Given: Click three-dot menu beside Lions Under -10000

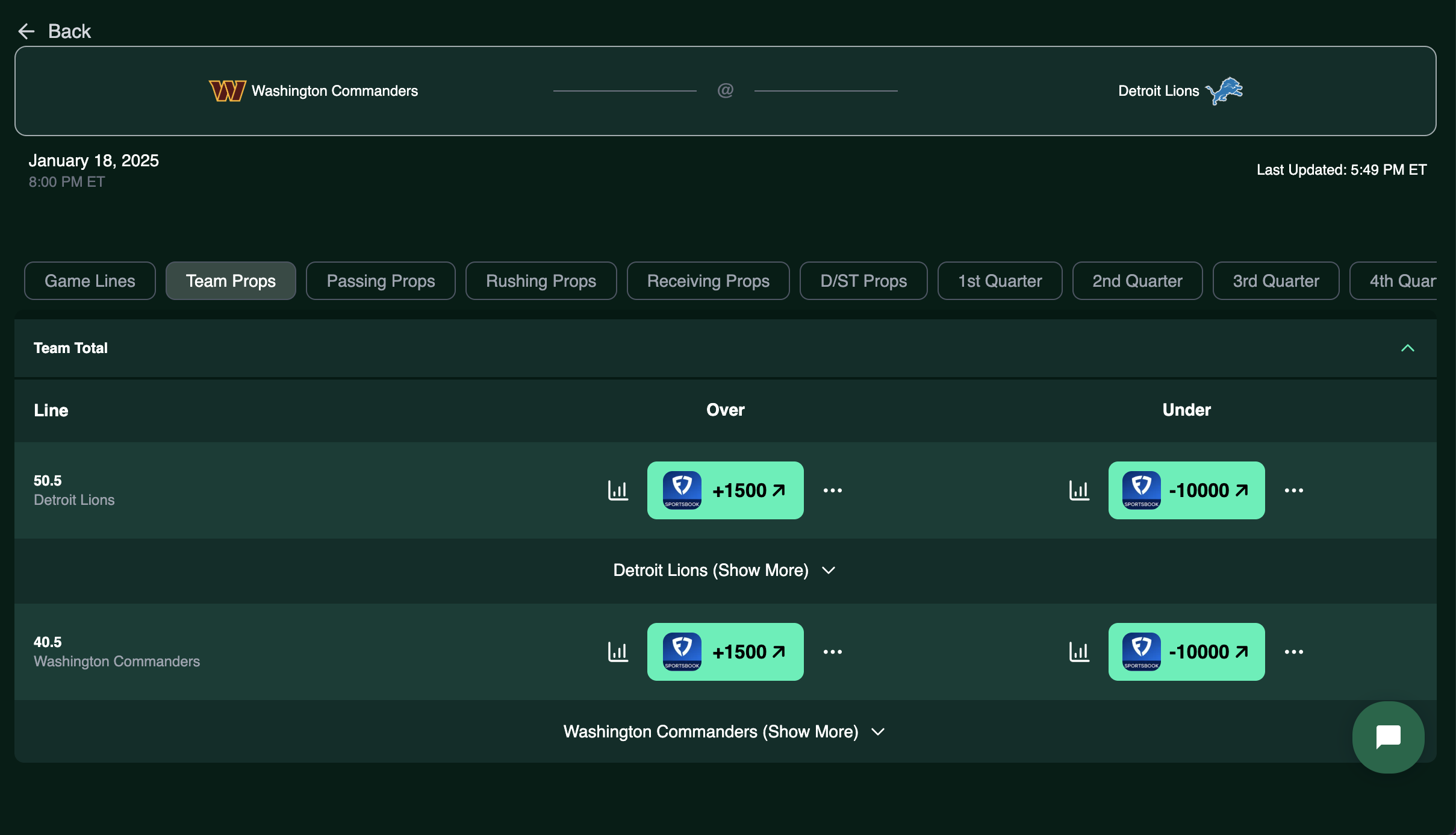Looking at the screenshot, I should click(x=1294, y=490).
